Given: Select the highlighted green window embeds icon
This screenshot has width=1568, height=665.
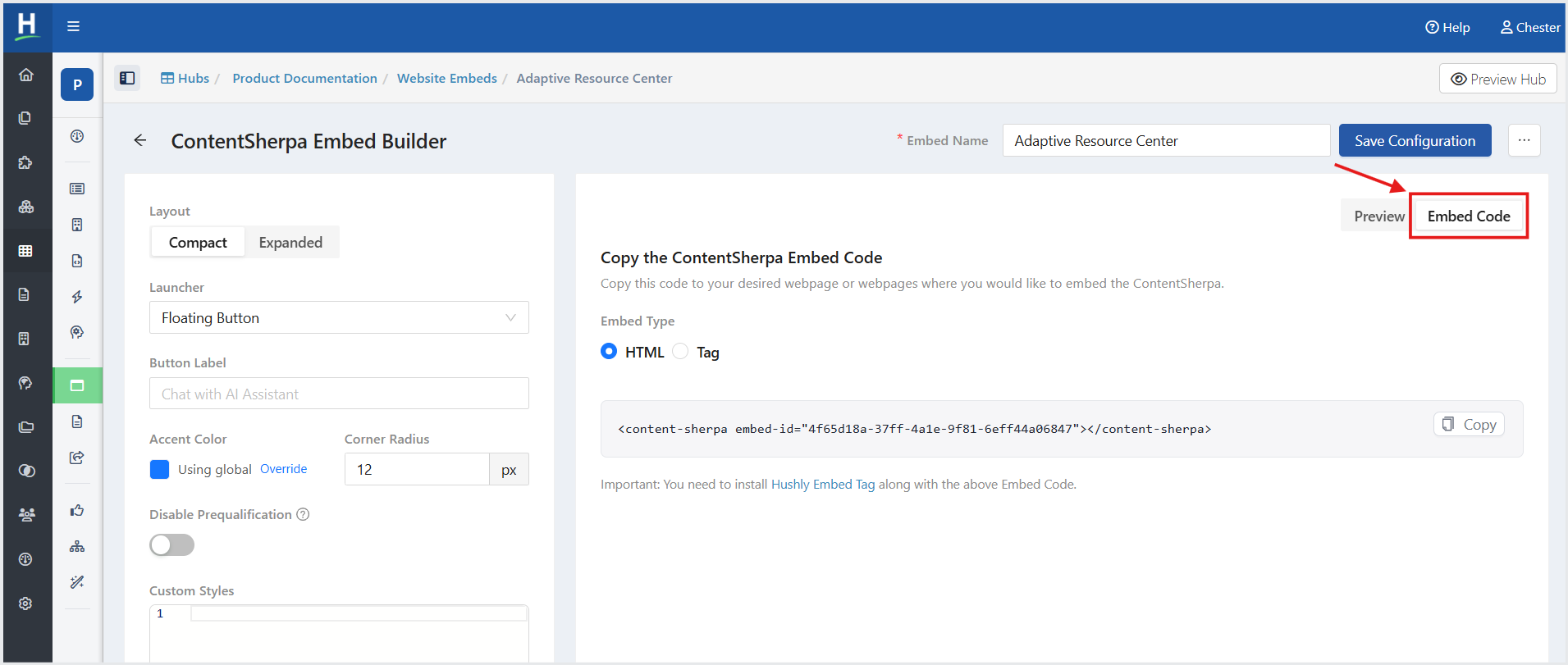Looking at the screenshot, I should (77, 385).
